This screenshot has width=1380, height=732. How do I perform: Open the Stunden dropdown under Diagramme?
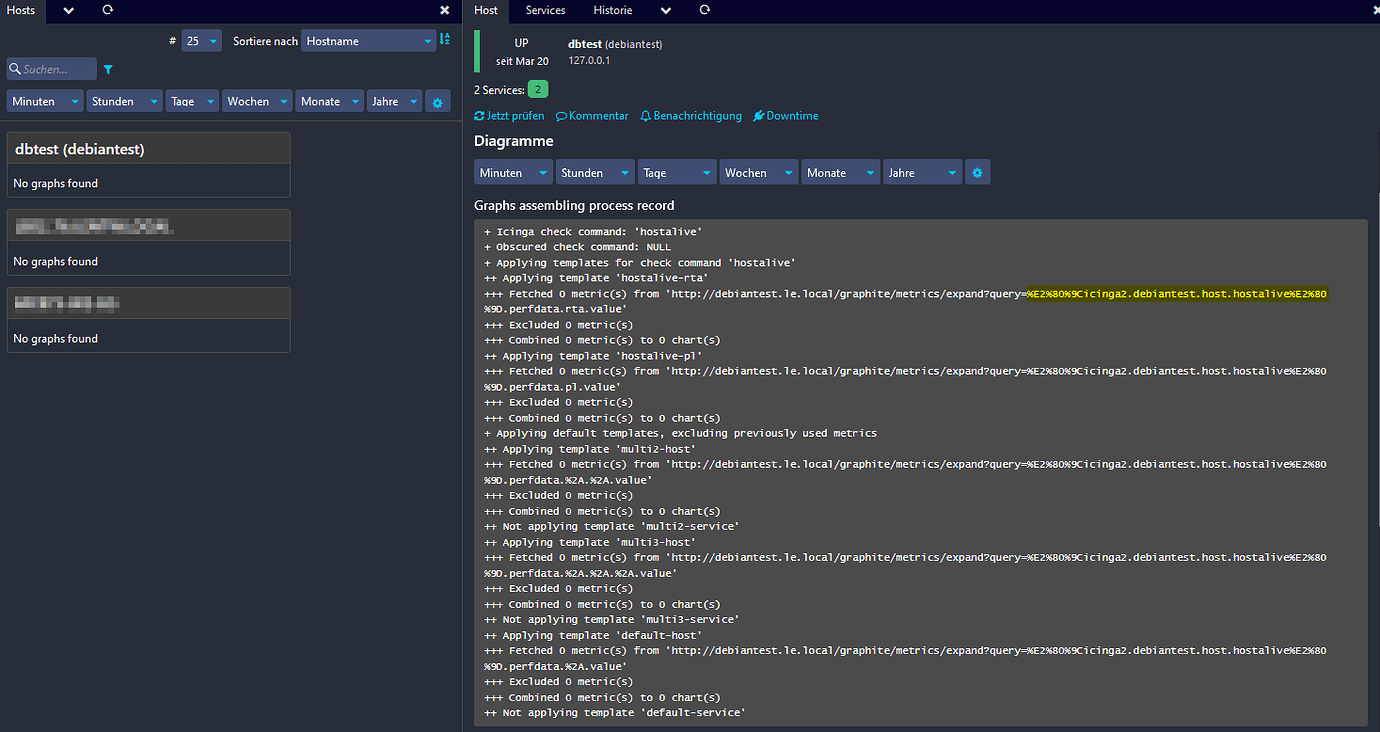coord(595,173)
